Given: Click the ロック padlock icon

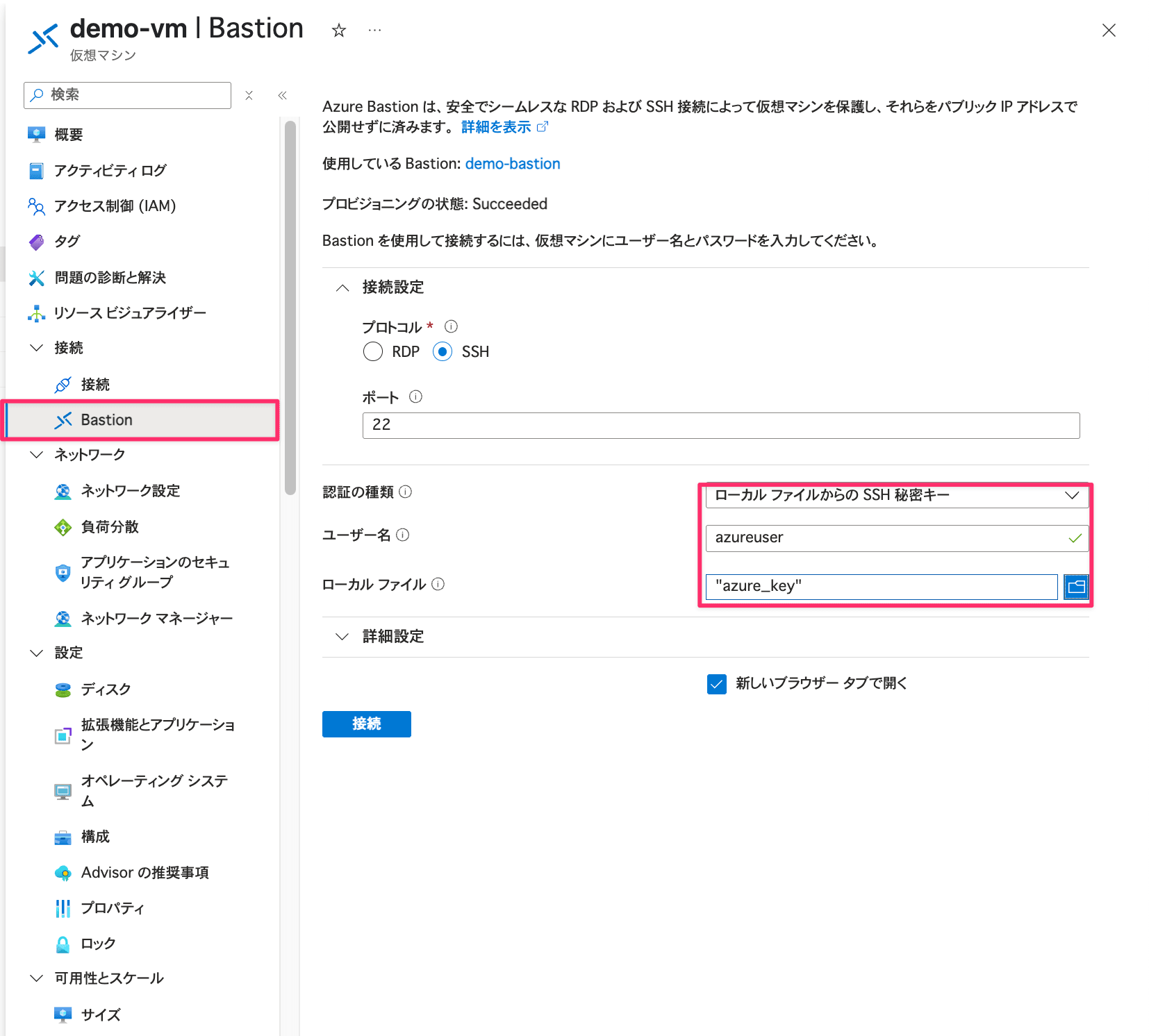Looking at the screenshot, I should pos(63,944).
